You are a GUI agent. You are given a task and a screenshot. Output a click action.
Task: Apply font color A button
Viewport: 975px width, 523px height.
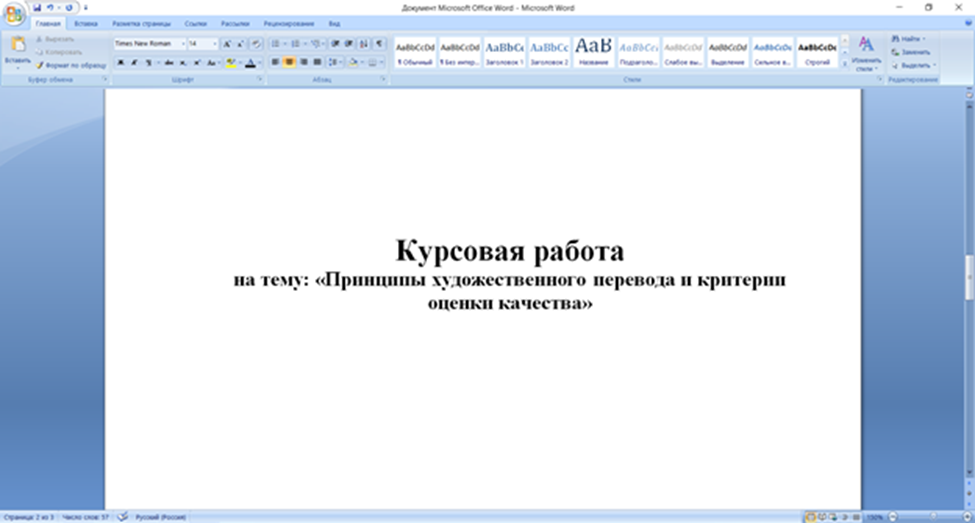click(x=251, y=63)
